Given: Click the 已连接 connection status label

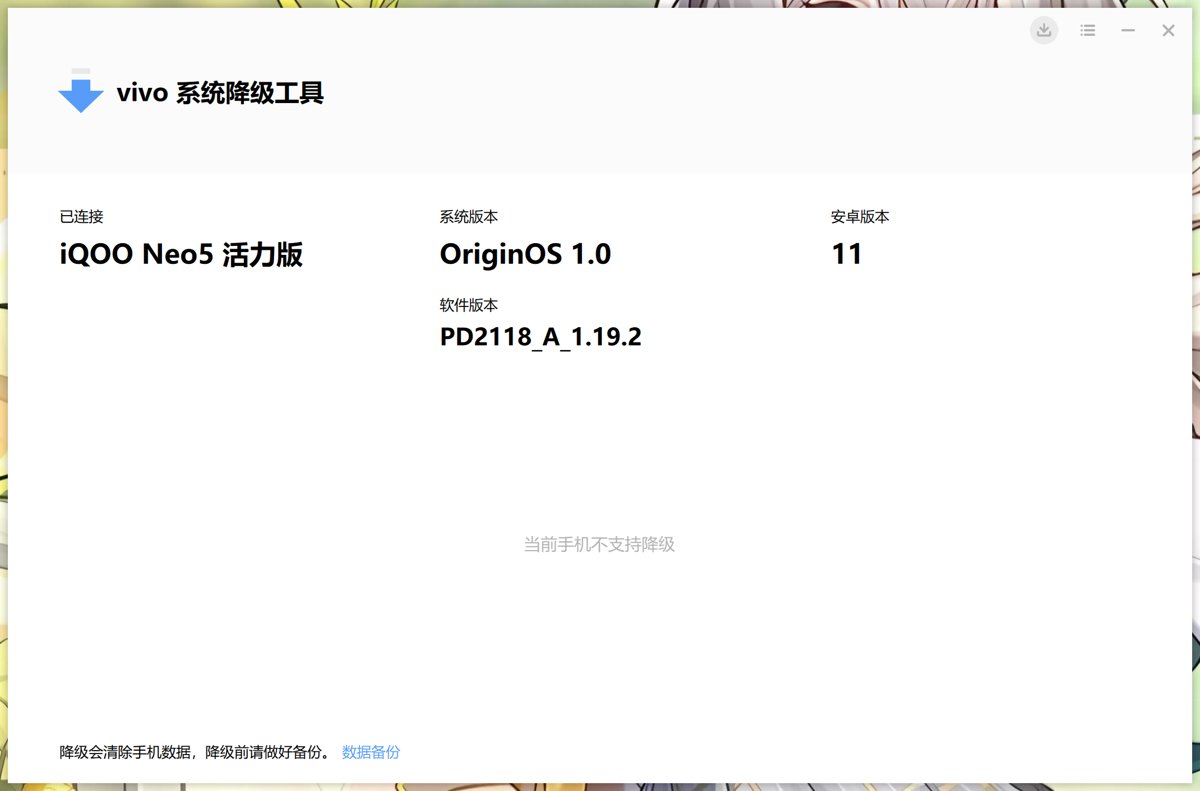Looking at the screenshot, I should [81, 217].
